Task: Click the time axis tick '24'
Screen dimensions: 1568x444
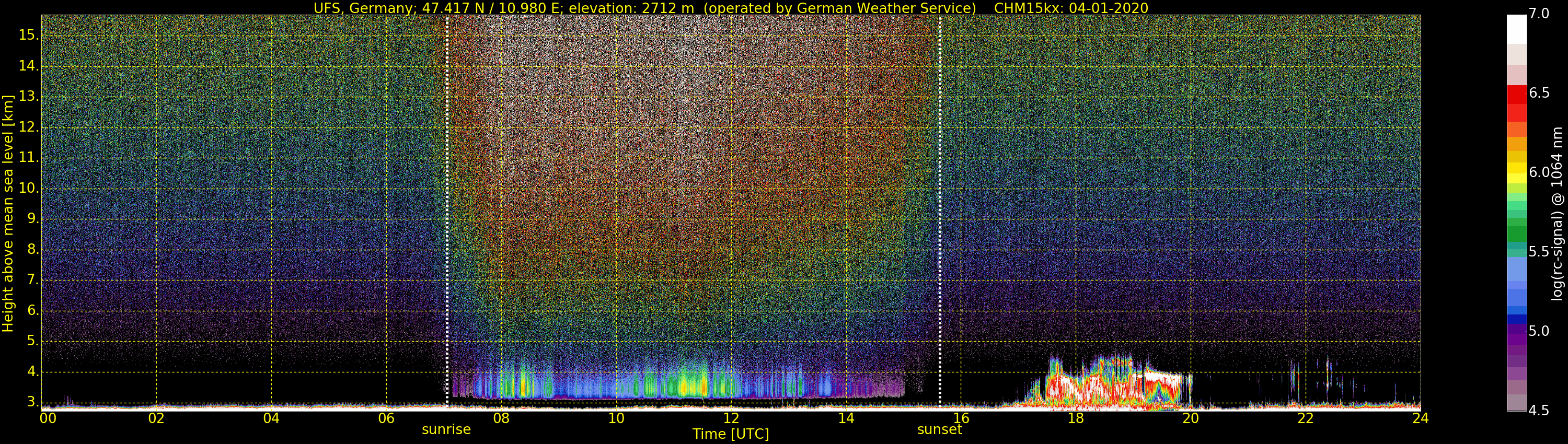Action: [x=1421, y=418]
